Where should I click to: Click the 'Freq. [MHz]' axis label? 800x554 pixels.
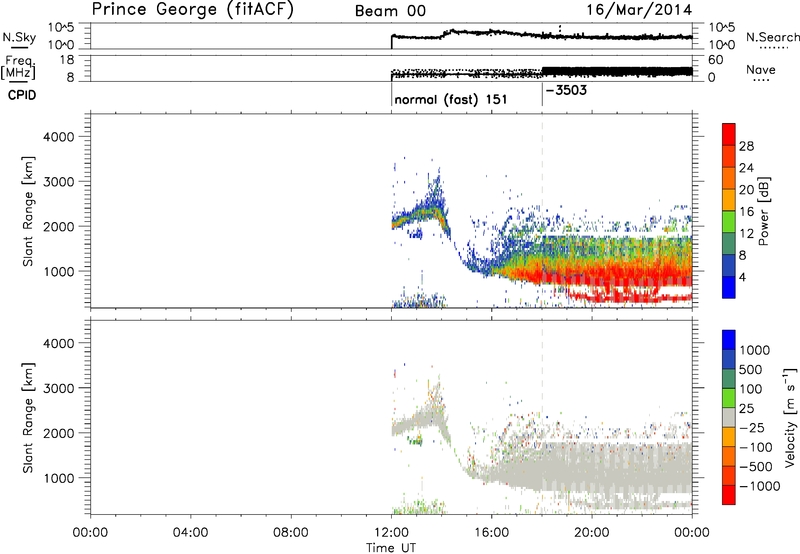19,68
